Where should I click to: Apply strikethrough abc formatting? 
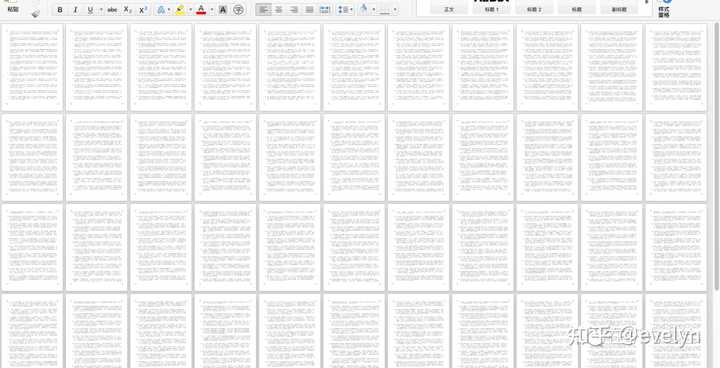tap(112, 10)
